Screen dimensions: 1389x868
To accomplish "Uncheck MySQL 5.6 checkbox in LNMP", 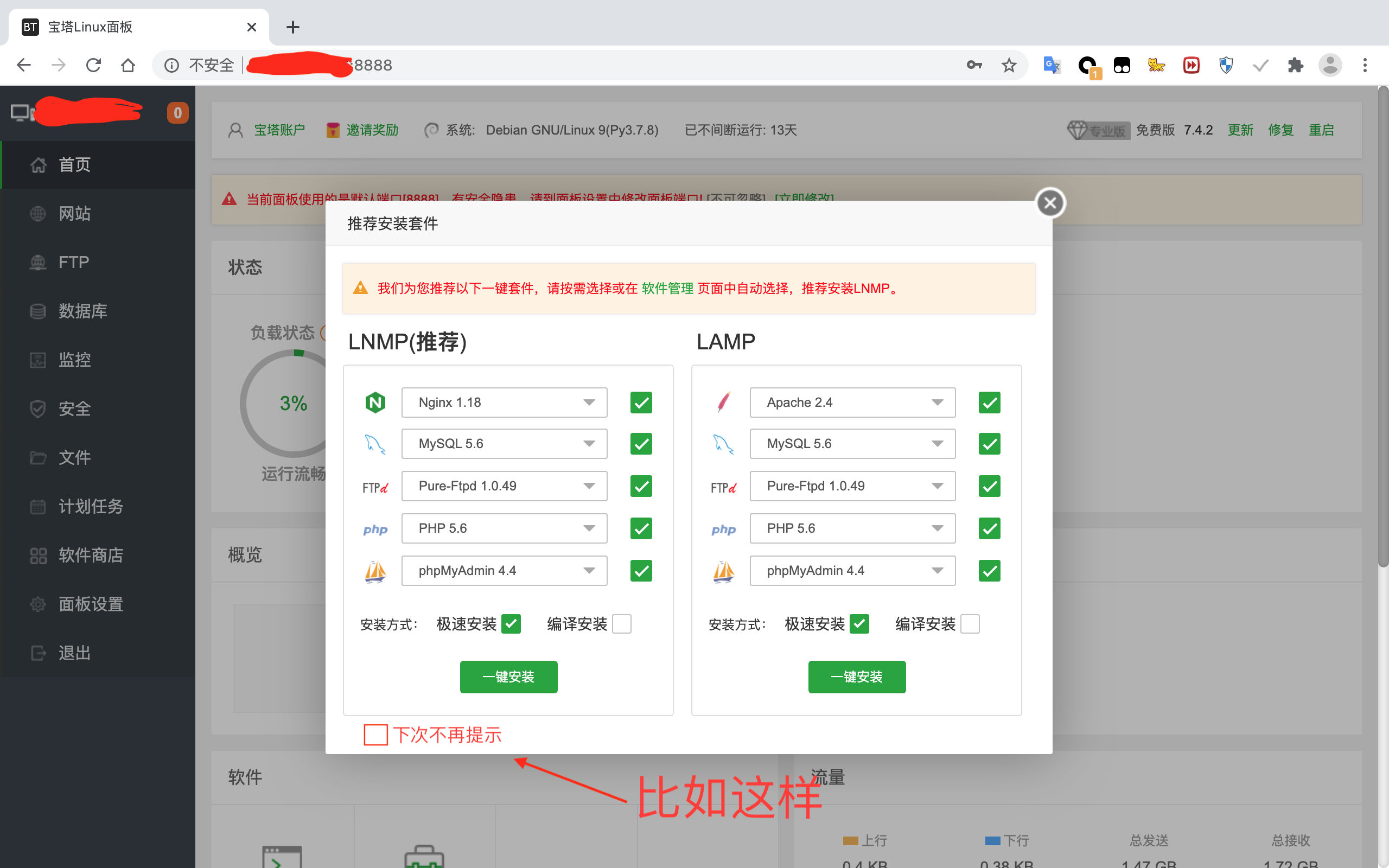I will 641,444.
